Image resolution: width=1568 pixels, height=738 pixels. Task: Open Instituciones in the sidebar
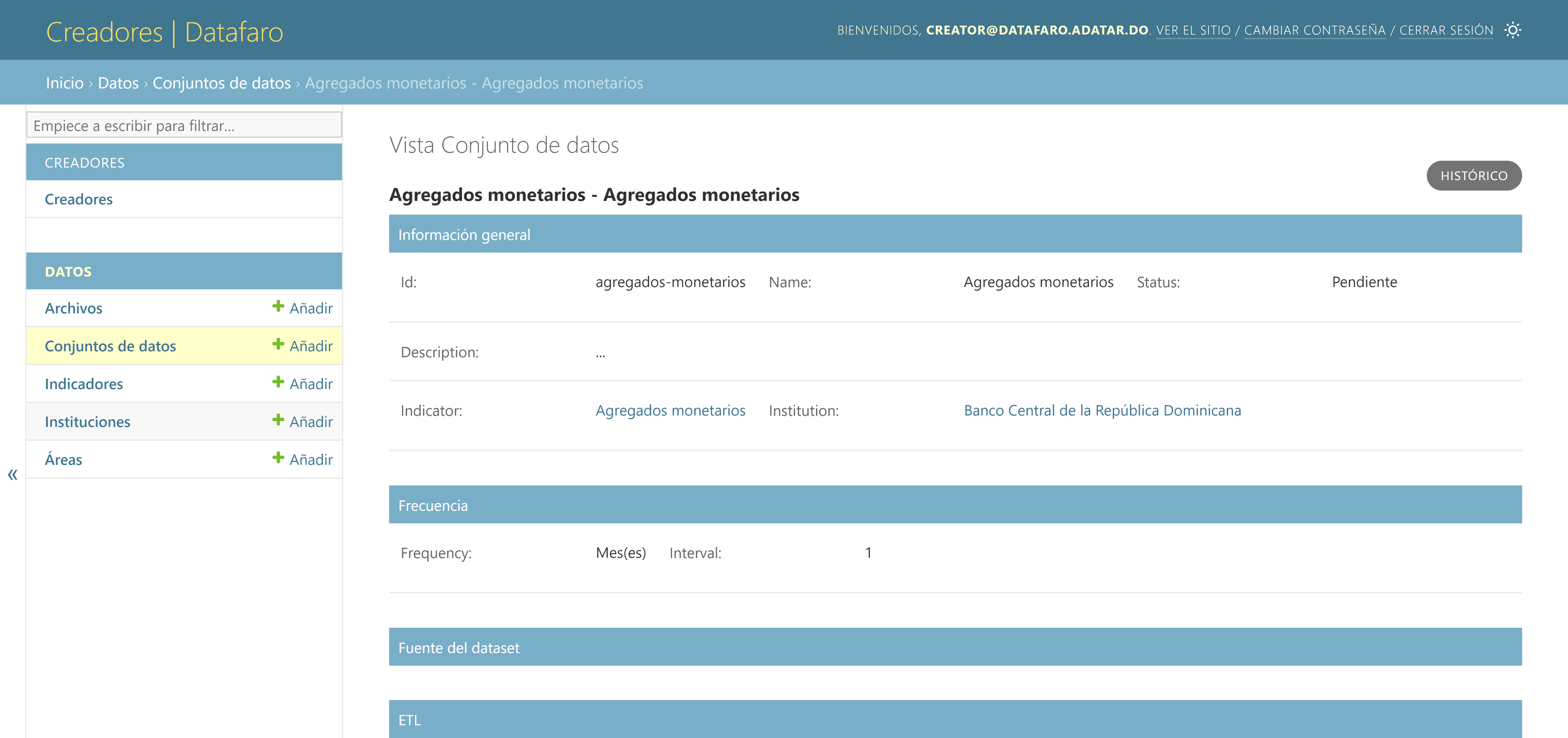87,421
